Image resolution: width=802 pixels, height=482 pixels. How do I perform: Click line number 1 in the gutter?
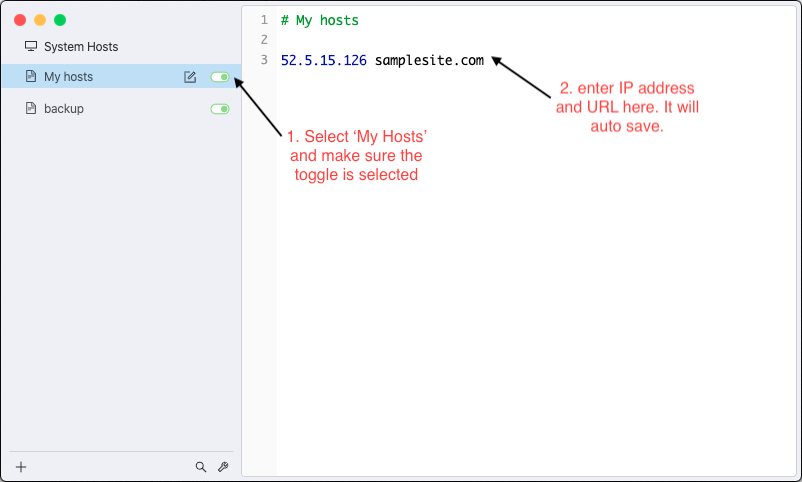coord(263,20)
